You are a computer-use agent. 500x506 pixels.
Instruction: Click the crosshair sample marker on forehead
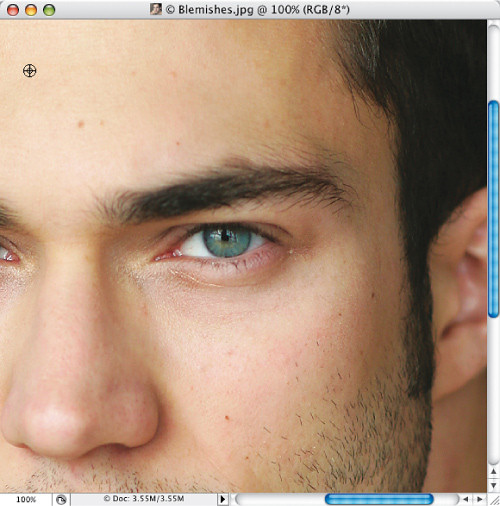(x=30, y=71)
